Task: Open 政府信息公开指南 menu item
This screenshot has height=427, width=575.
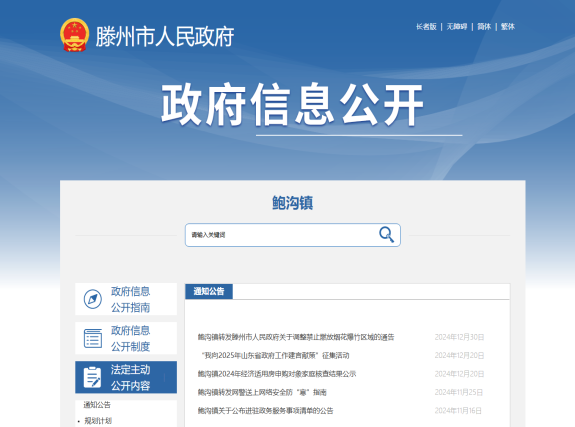Action: [x=126, y=299]
